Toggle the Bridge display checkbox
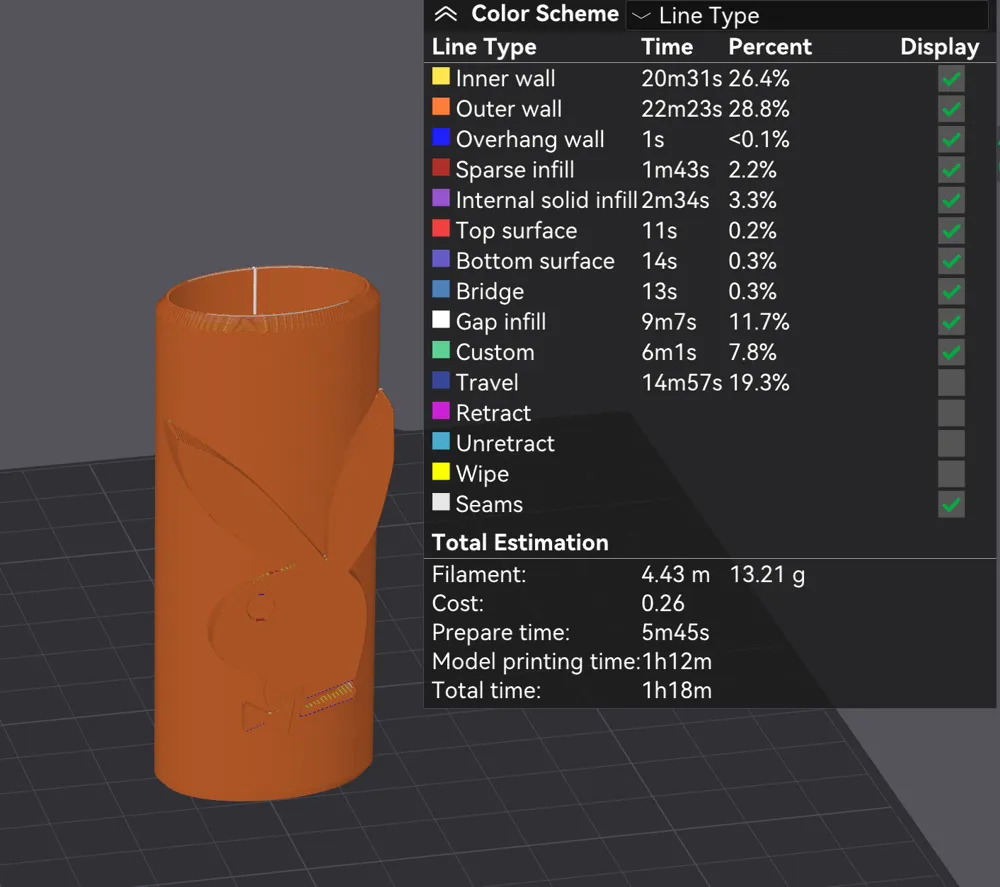 point(951,292)
